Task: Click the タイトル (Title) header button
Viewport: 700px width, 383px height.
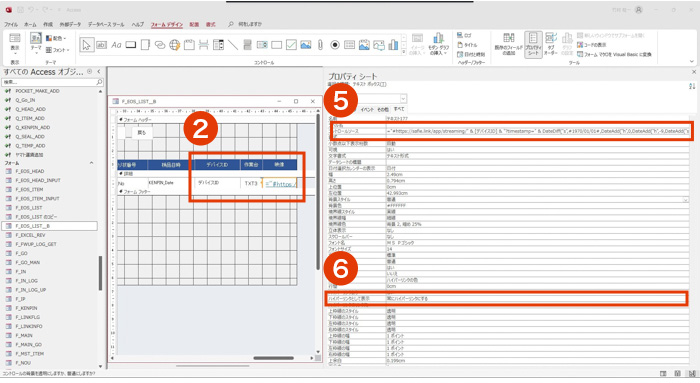Action: coord(467,45)
